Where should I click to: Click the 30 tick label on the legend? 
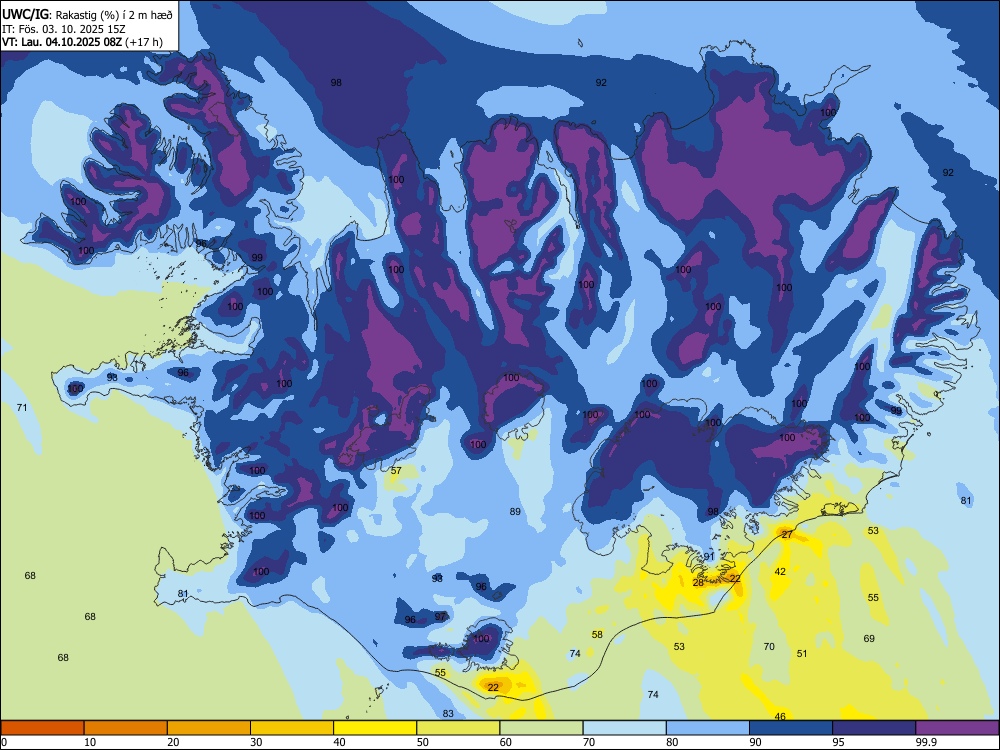(x=256, y=742)
